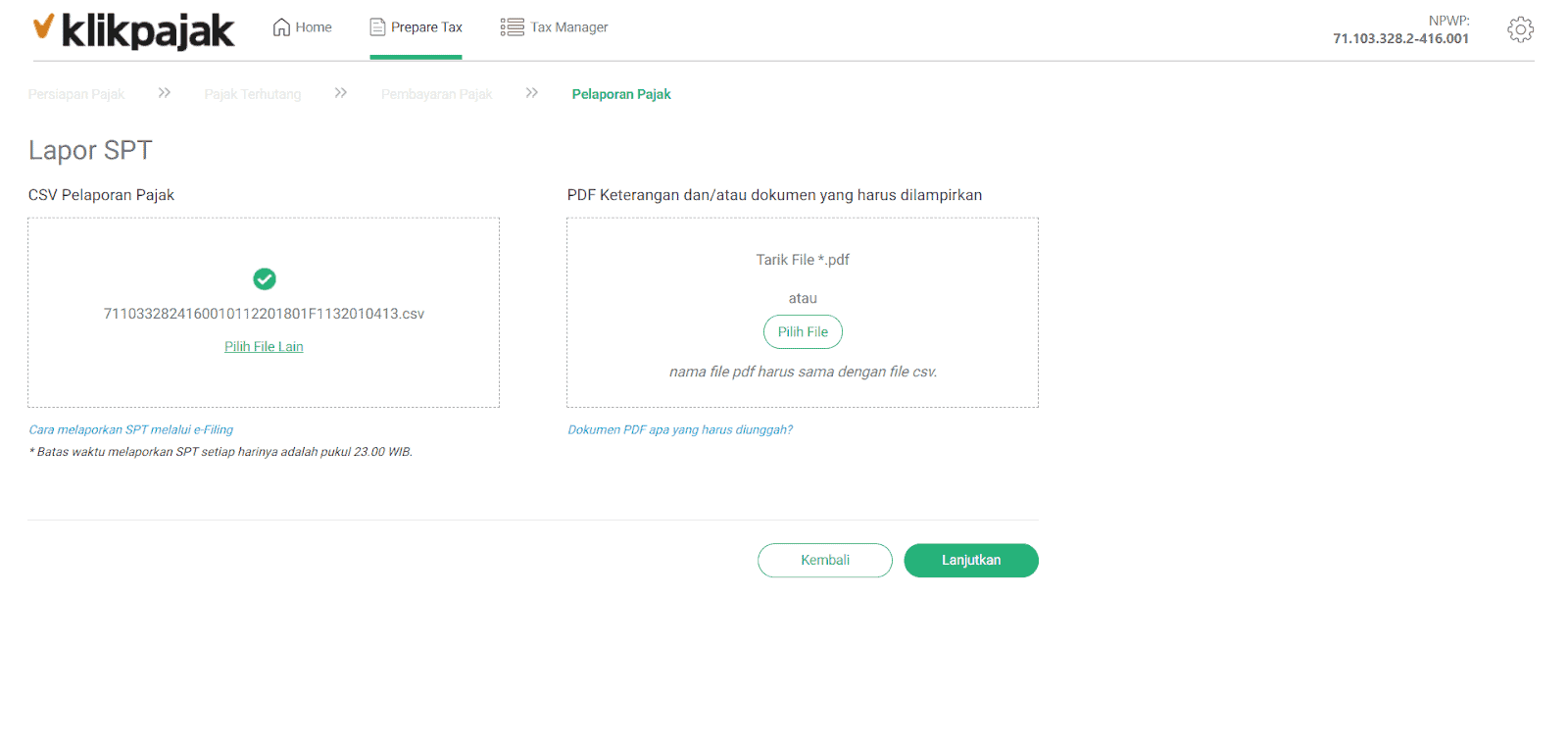This screenshot has height=746, width=1568.
Task: Open the settings gear icon
Action: click(x=1520, y=29)
